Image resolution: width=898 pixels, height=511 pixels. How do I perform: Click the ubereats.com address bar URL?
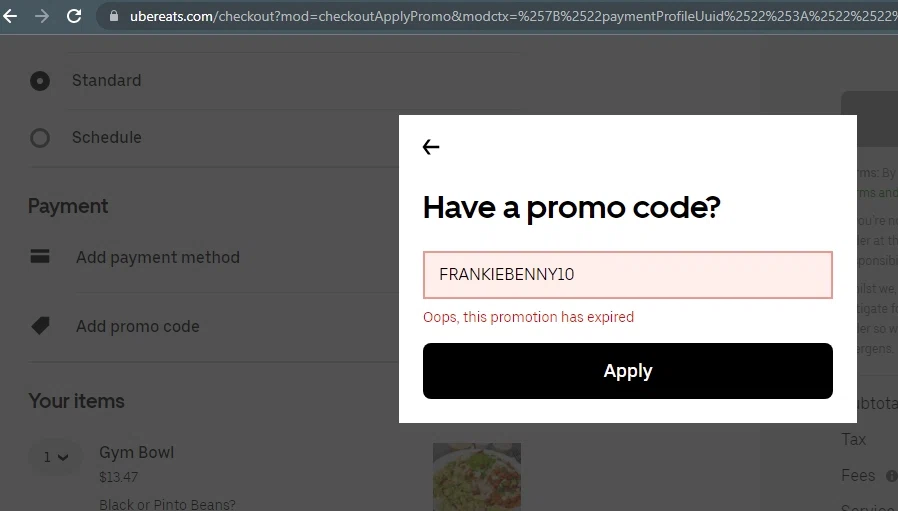pos(510,16)
